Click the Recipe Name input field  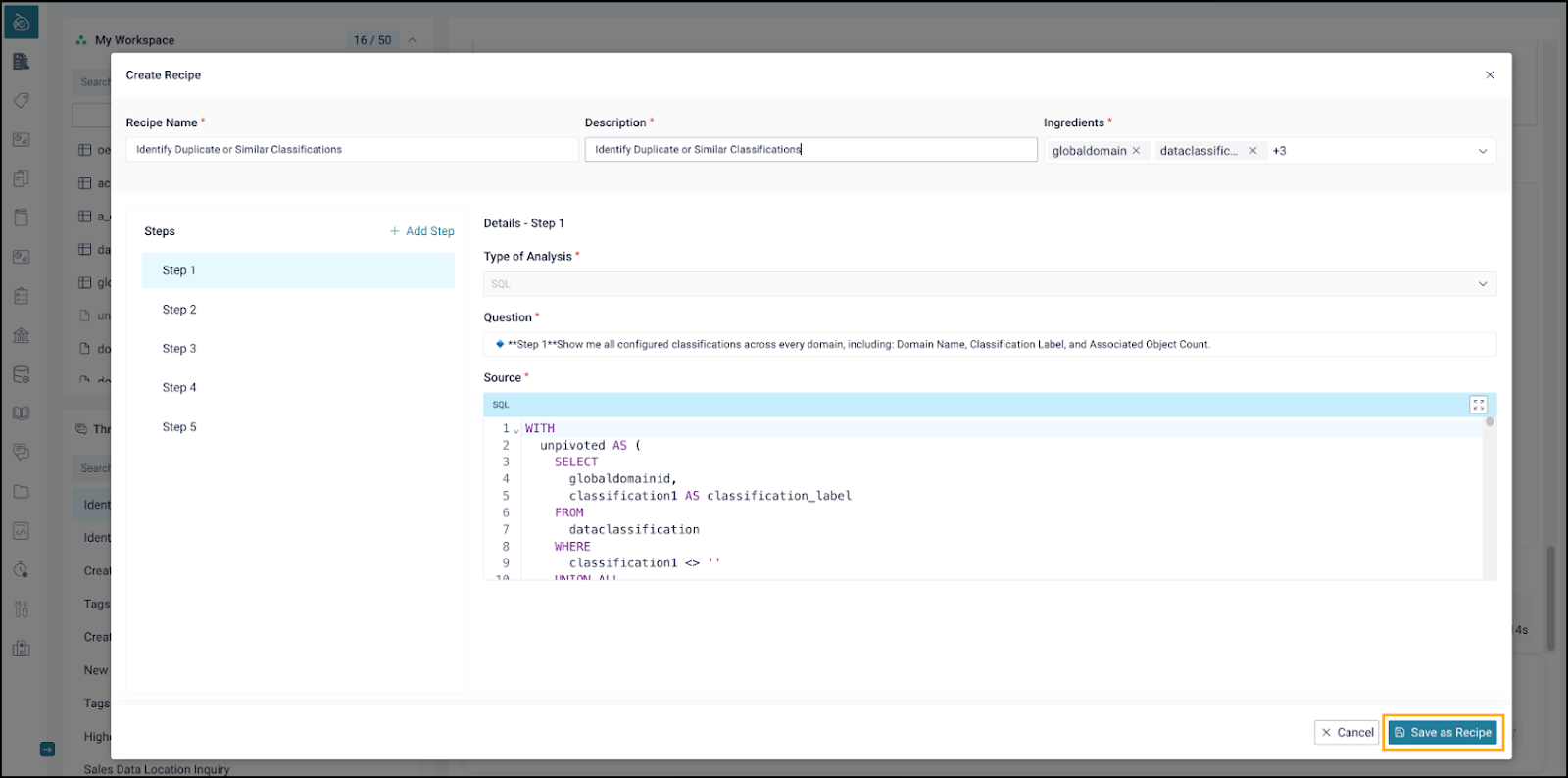point(351,150)
